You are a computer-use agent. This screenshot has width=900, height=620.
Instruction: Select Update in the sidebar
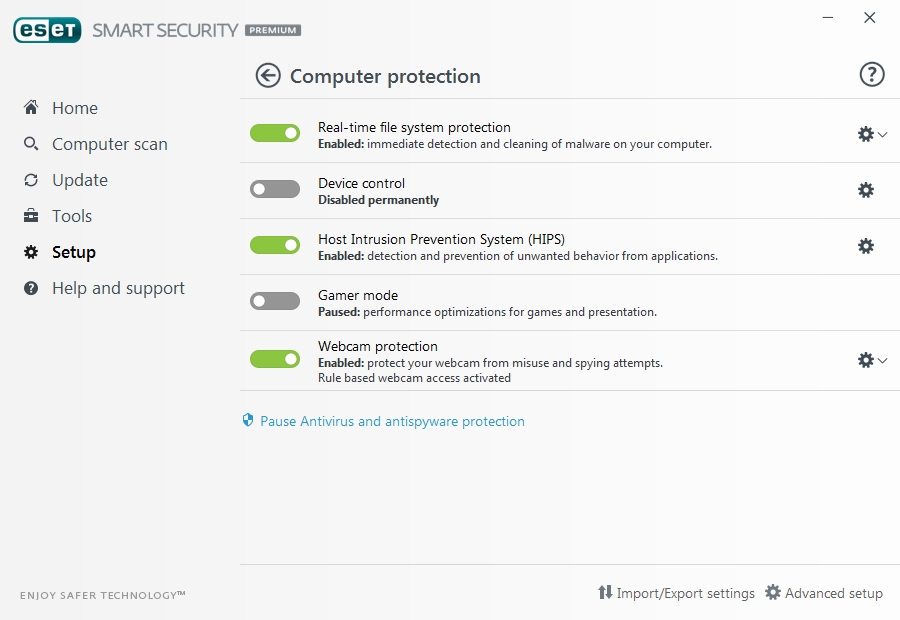tap(79, 180)
